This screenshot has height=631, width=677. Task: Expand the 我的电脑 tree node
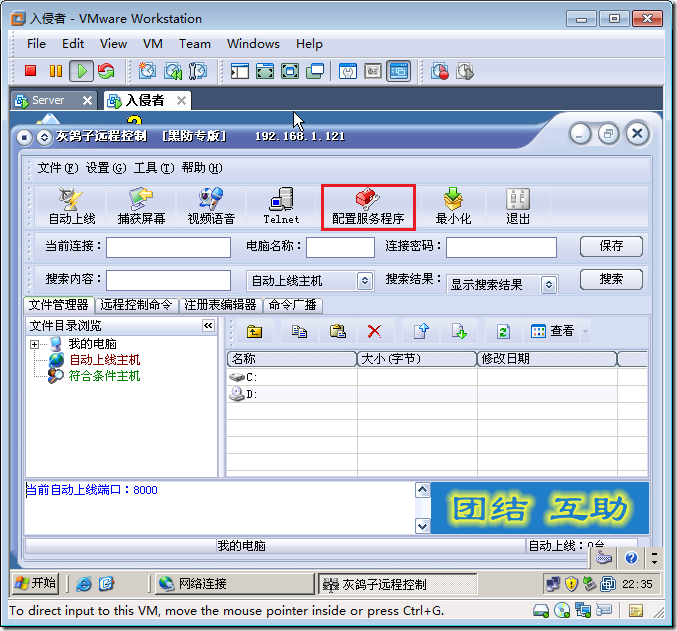click(34, 344)
